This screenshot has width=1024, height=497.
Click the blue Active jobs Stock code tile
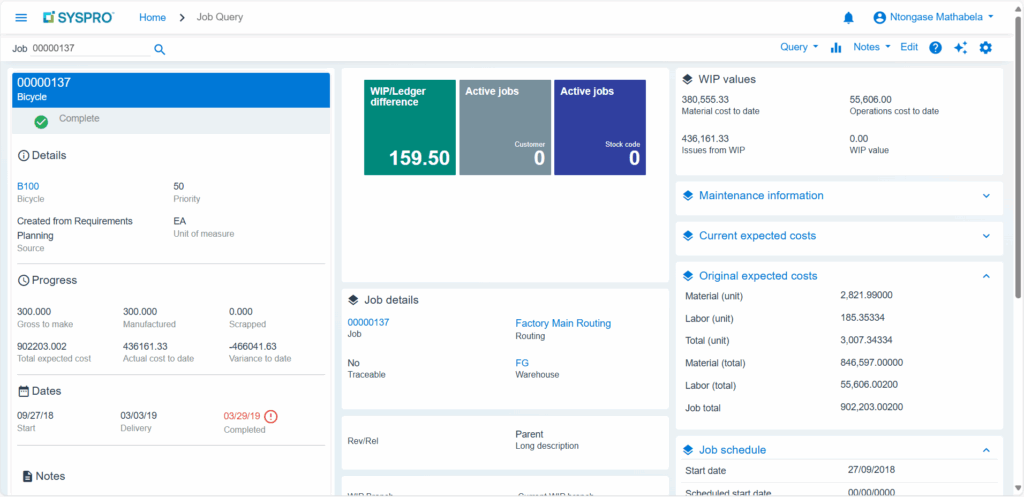pyautogui.click(x=600, y=127)
